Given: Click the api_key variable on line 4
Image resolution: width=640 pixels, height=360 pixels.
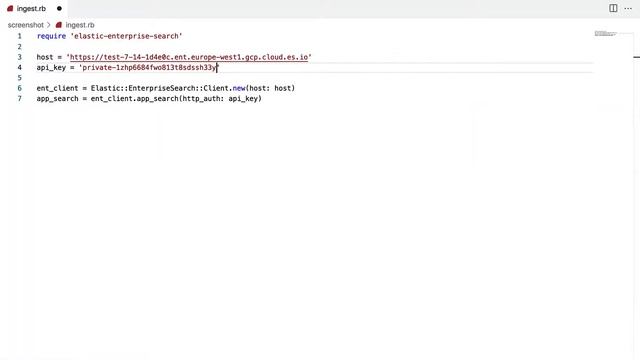Looking at the screenshot, I should click(51, 67).
